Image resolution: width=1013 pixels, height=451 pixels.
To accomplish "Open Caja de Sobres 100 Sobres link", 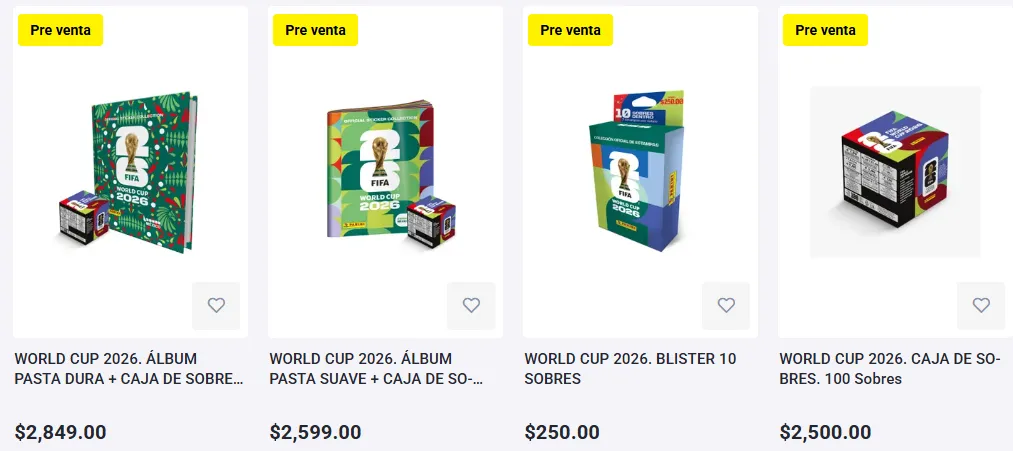I will [889, 369].
